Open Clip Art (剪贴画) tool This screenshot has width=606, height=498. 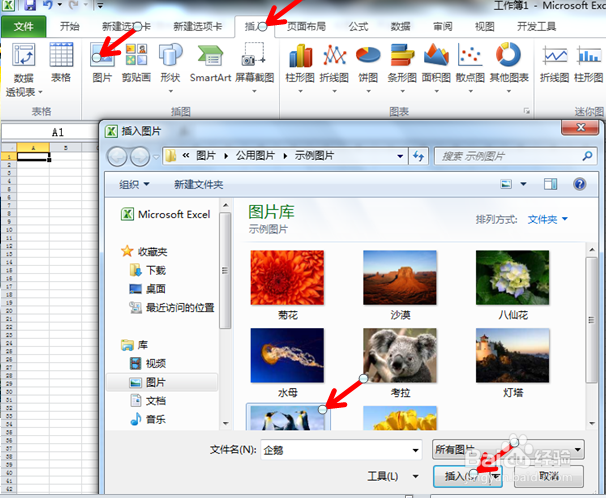pos(136,62)
